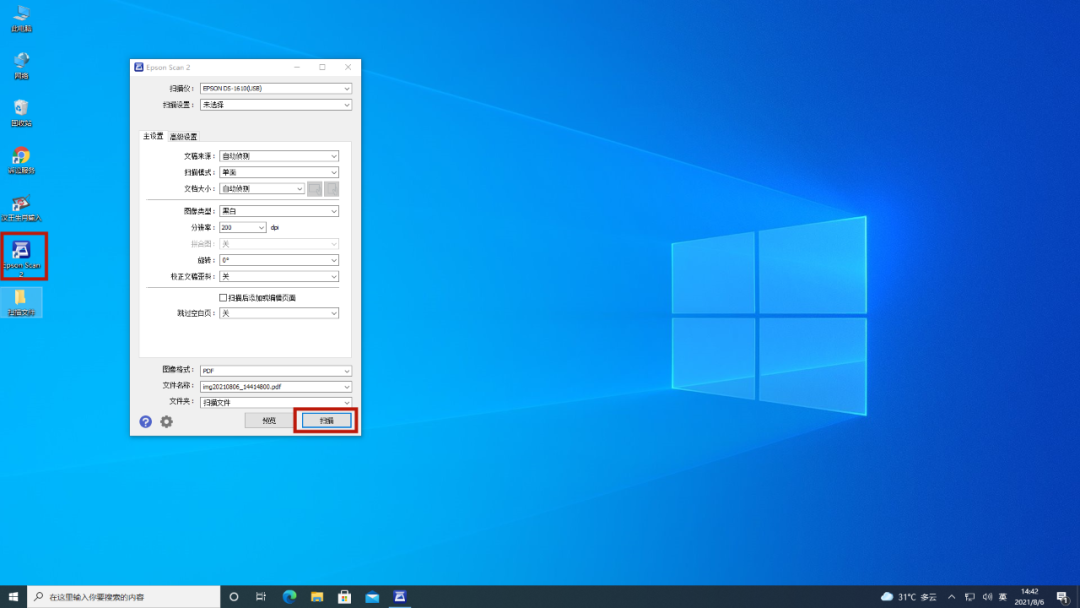Open the 扫描仪 scanner dropdown
The width and height of the screenshot is (1080, 608).
tap(276, 88)
